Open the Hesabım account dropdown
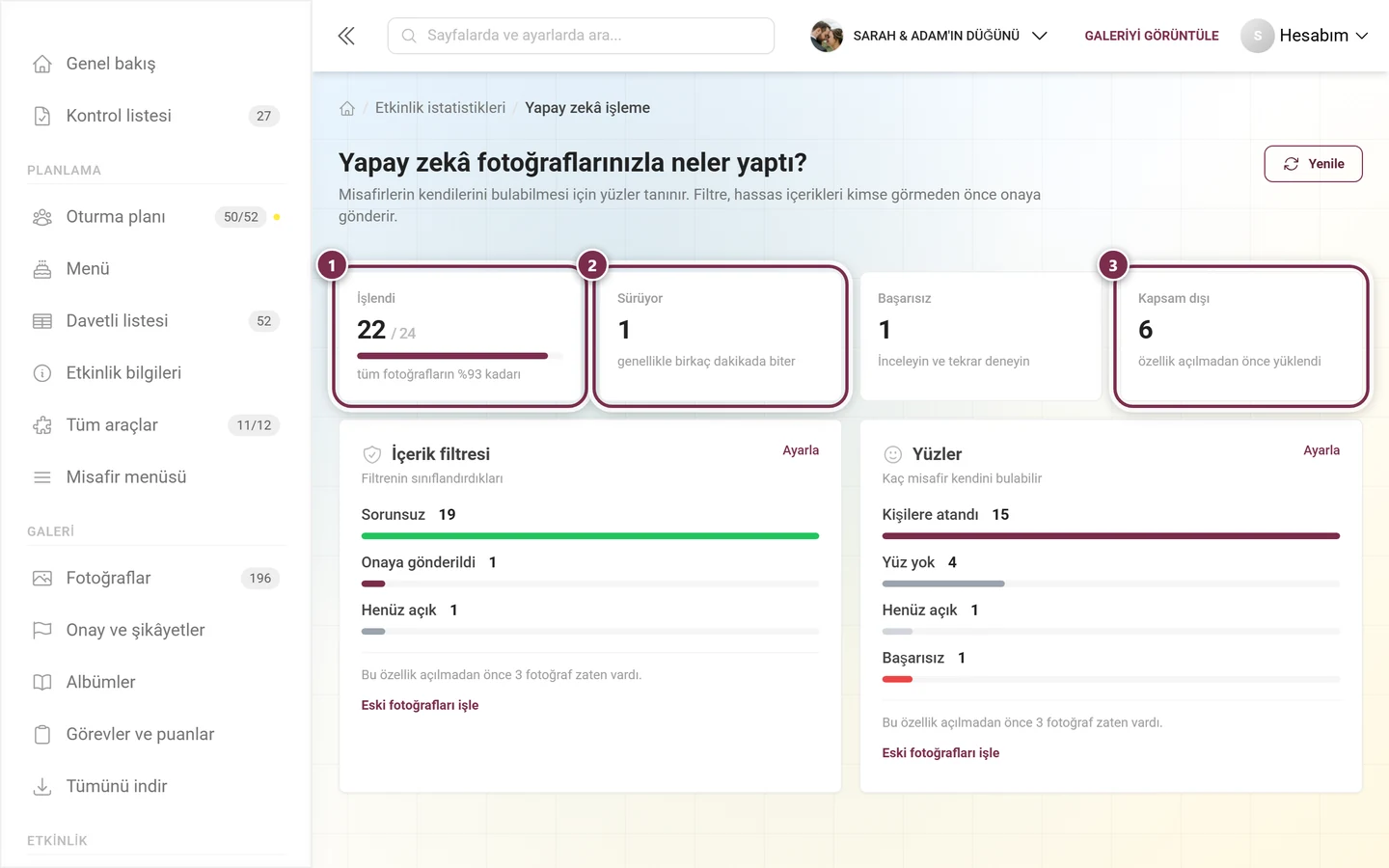 (x=1304, y=36)
